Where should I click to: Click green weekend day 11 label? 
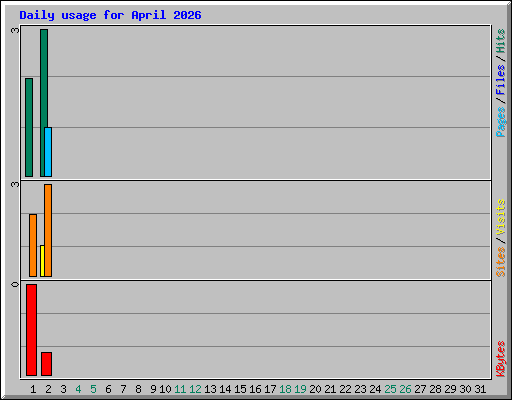point(180,389)
